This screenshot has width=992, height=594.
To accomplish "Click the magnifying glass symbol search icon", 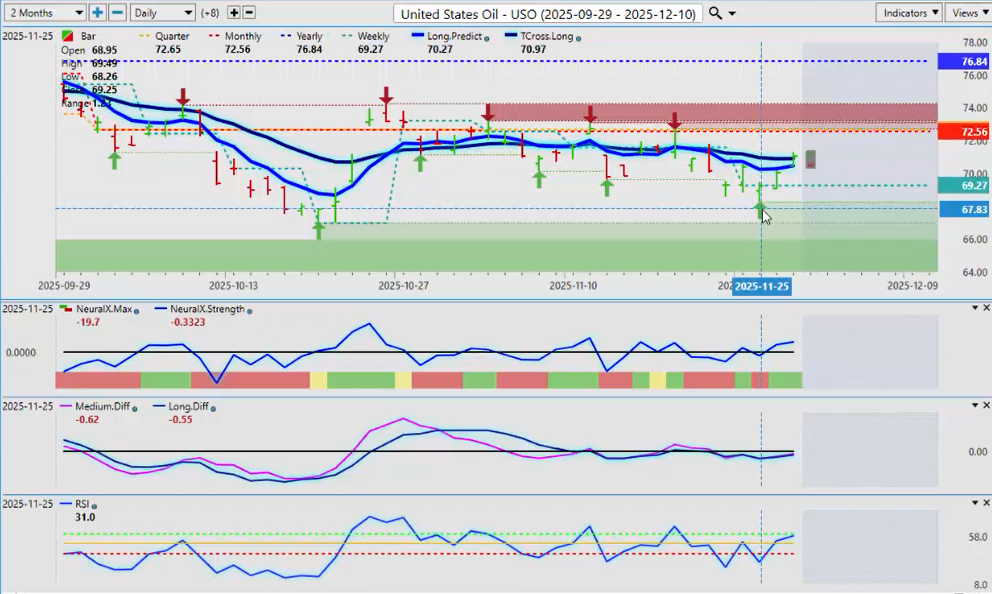I will [715, 13].
